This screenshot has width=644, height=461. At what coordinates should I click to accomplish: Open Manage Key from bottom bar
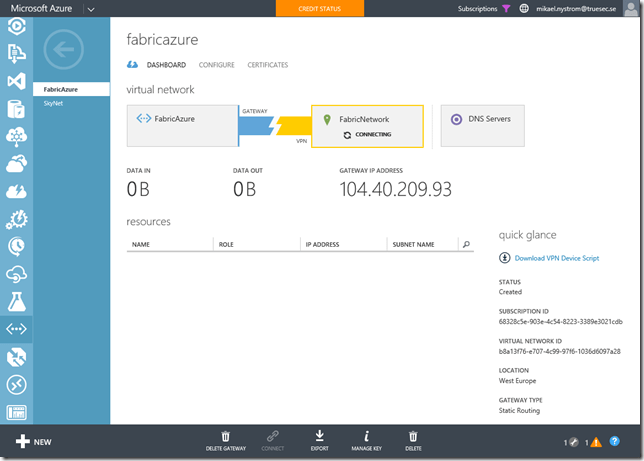[367, 436]
